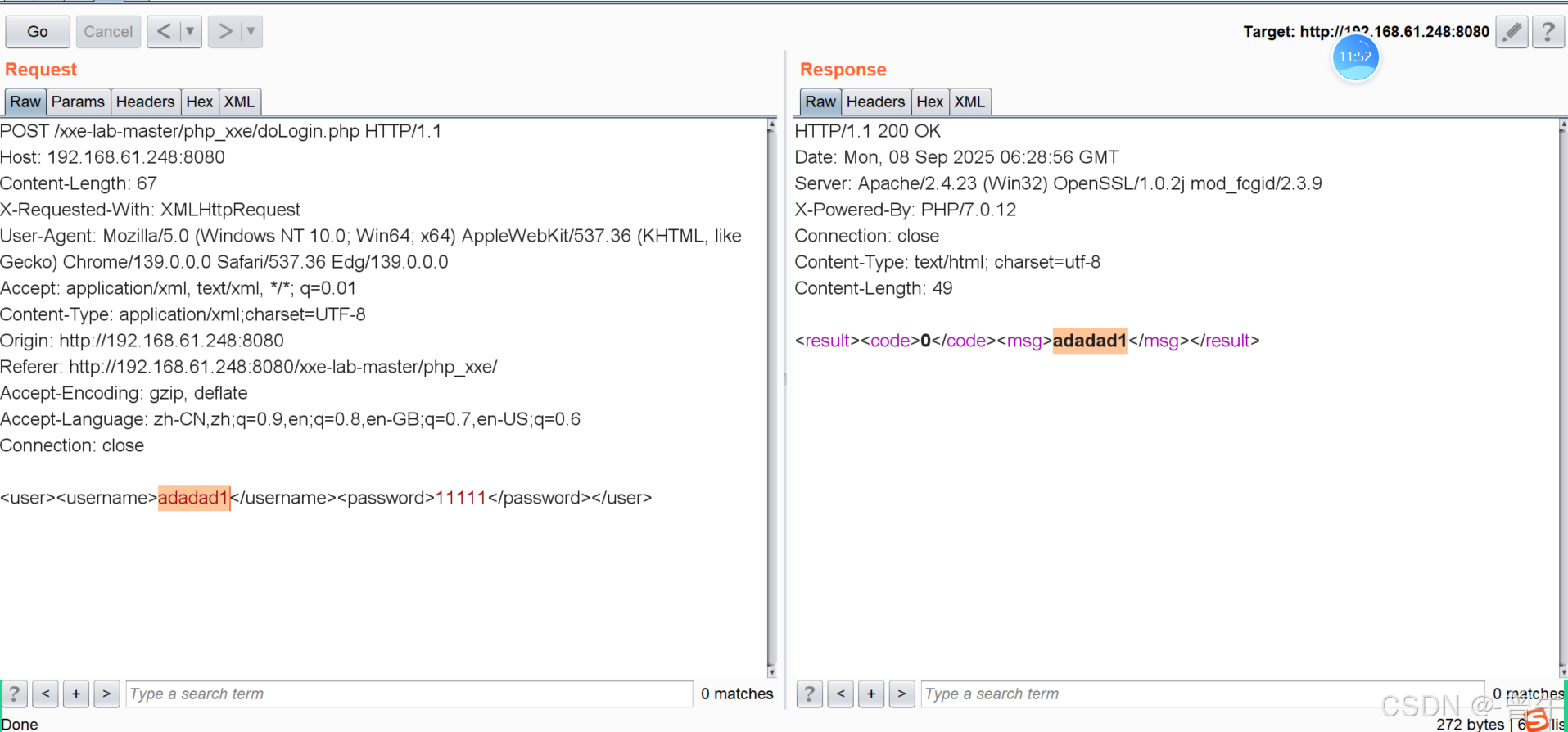Click the 11111 password value in request

coord(461,498)
